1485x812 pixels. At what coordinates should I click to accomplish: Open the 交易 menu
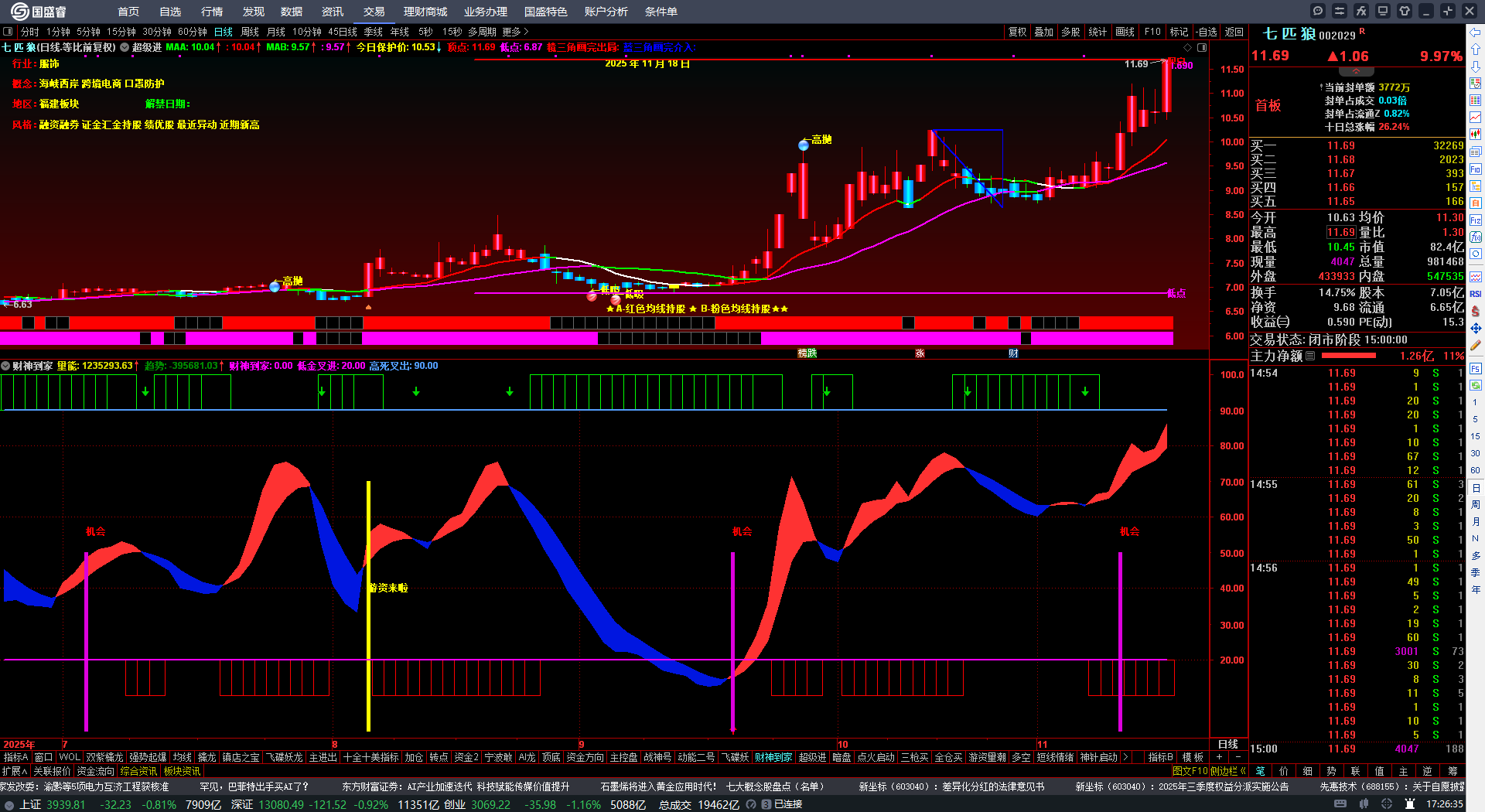point(374,12)
